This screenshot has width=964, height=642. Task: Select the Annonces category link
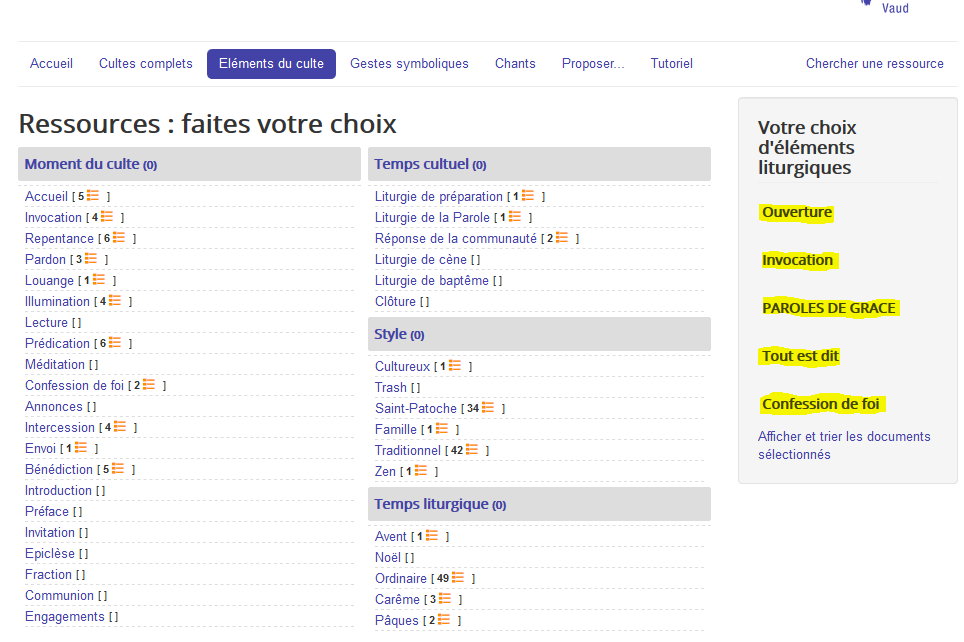[x=53, y=406]
